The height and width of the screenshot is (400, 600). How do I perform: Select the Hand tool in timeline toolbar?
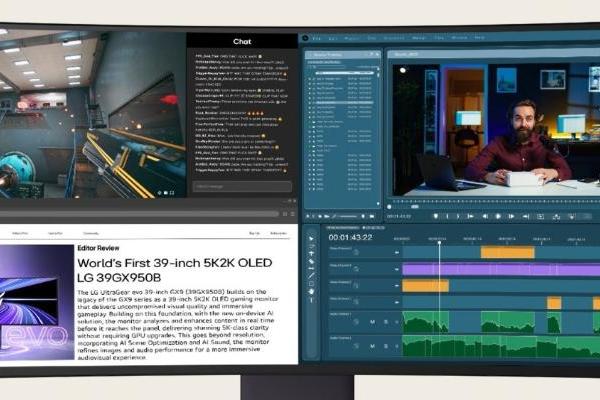311,292
